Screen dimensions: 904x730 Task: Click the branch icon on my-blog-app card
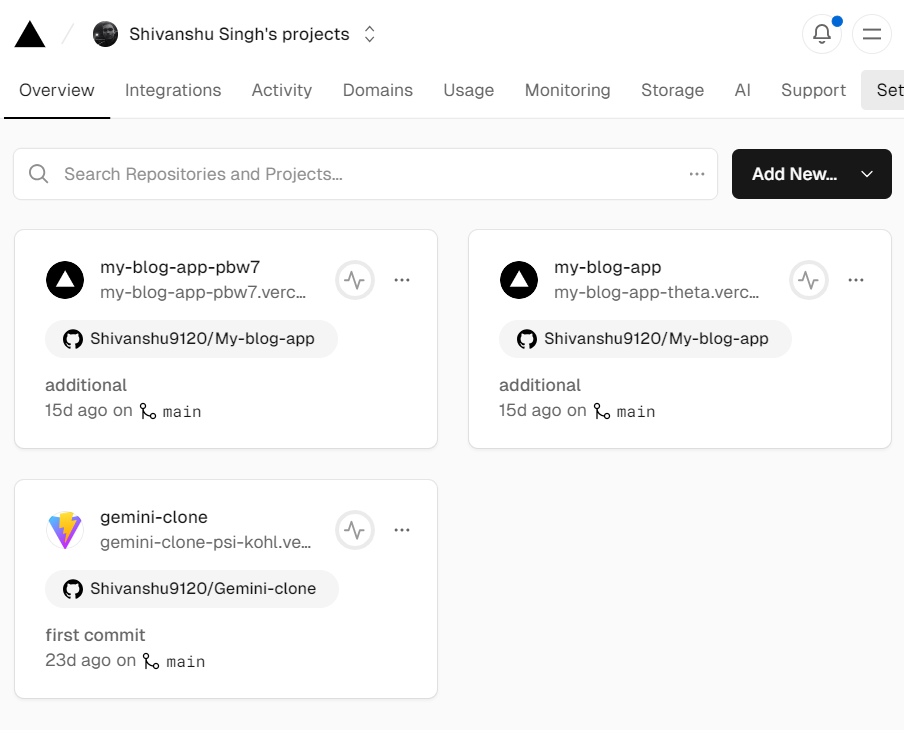(x=602, y=411)
